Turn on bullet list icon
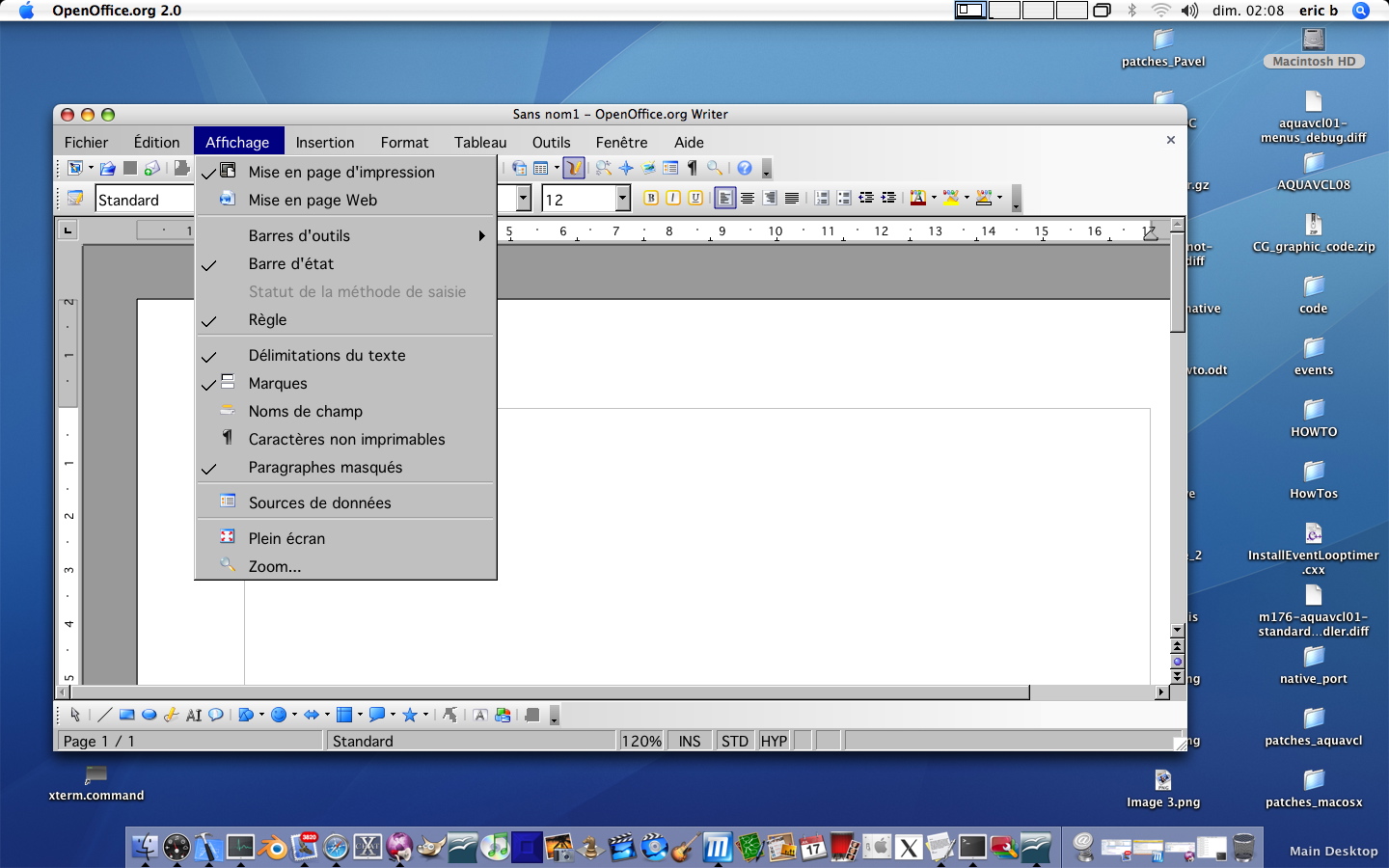1389x868 pixels. [x=844, y=198]
